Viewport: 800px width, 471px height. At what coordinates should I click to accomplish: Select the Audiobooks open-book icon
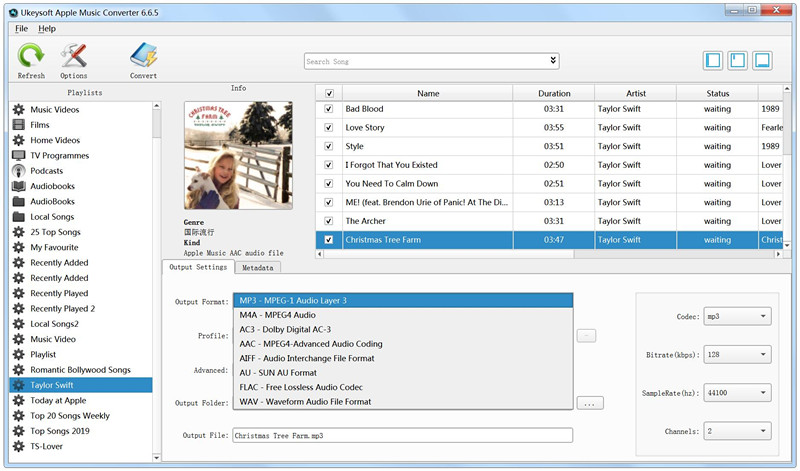(18, 186)
